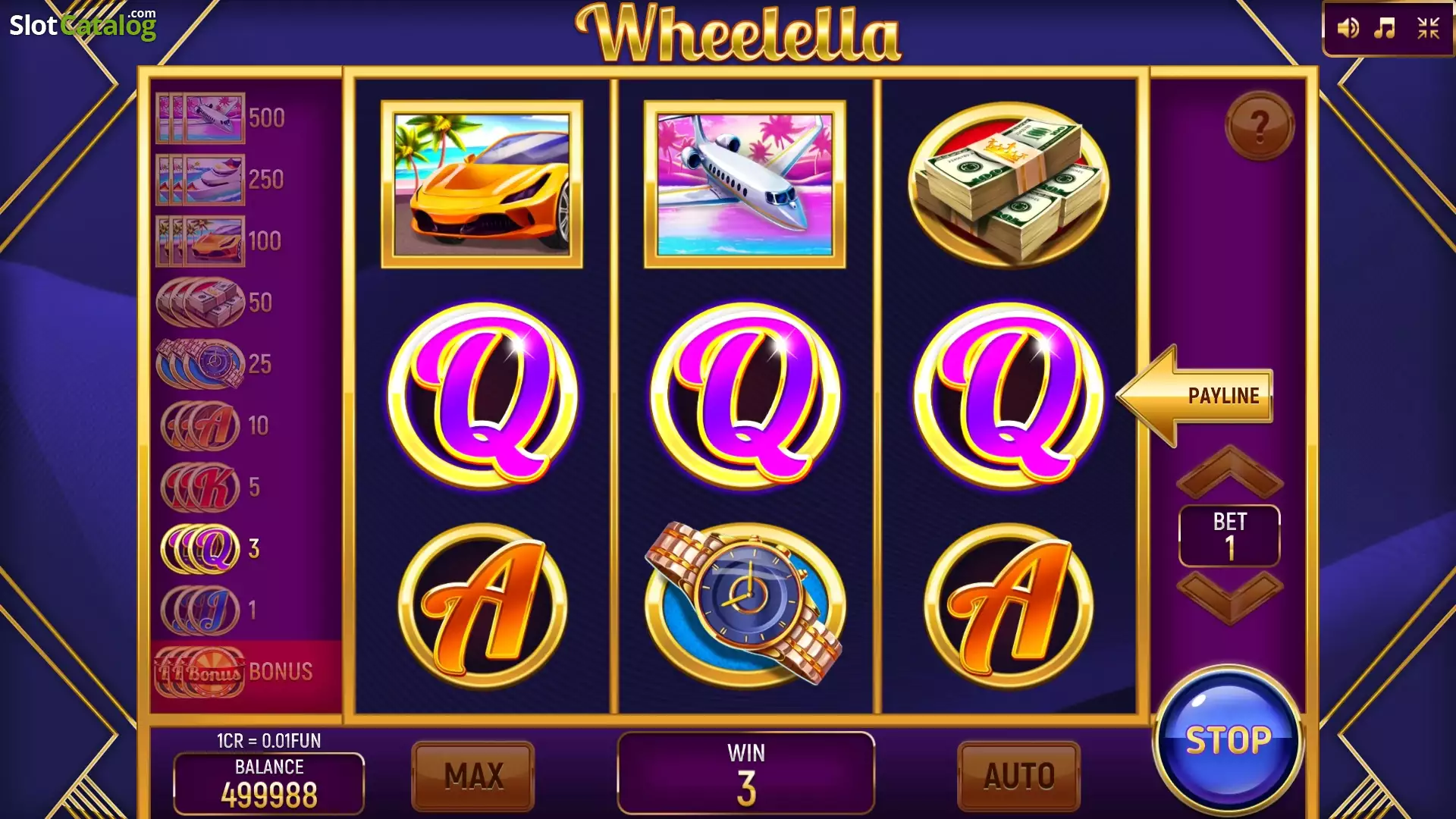1456x819 pixels.
Task: Click the private jet reel symbol
Action: (745, 184)
